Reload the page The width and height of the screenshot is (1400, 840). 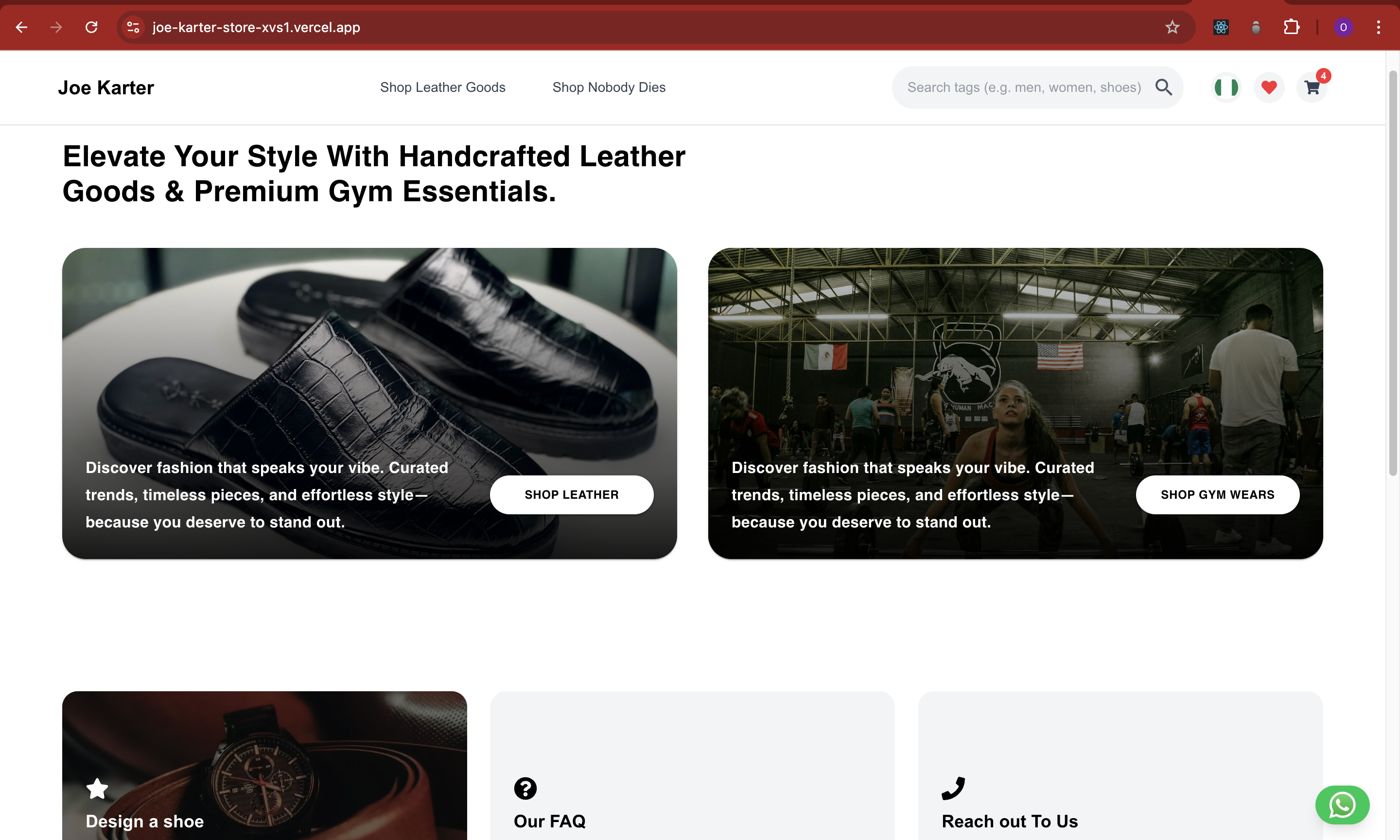coord(91,27)
